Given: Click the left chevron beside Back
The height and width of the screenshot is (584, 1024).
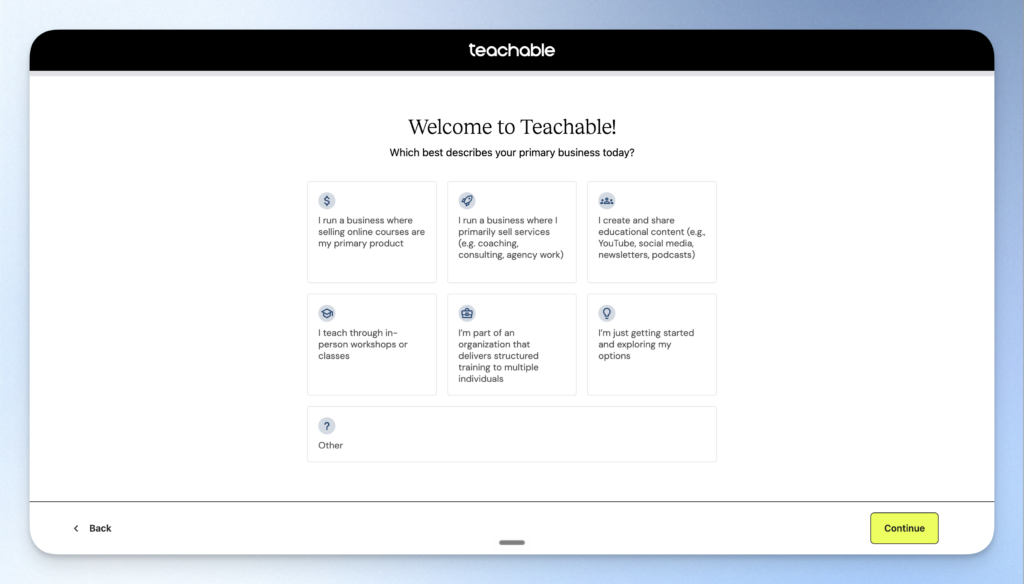Looking at the screenshot, I should click(76, 528).
